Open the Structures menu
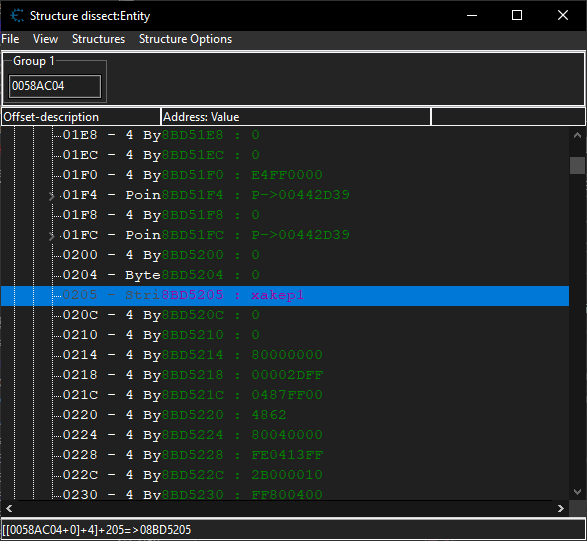The image size is (587, 541). click(98, 39)
